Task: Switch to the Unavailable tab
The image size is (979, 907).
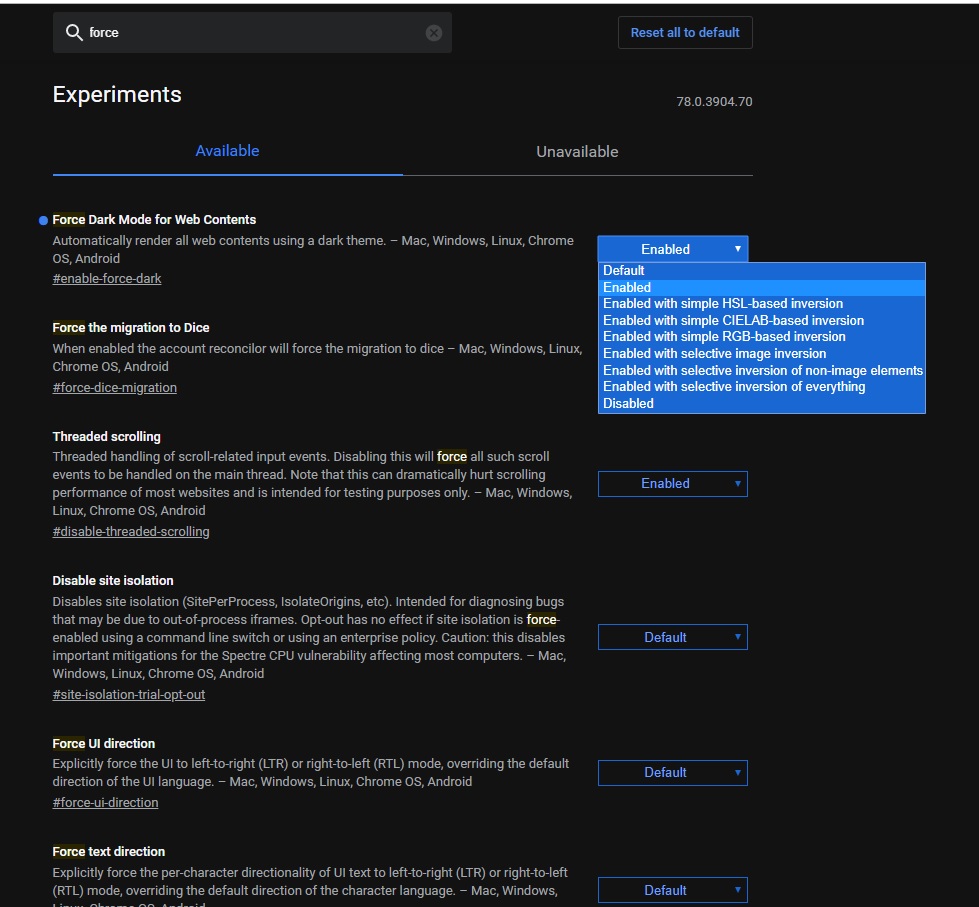Action: (x=577, y=152)
